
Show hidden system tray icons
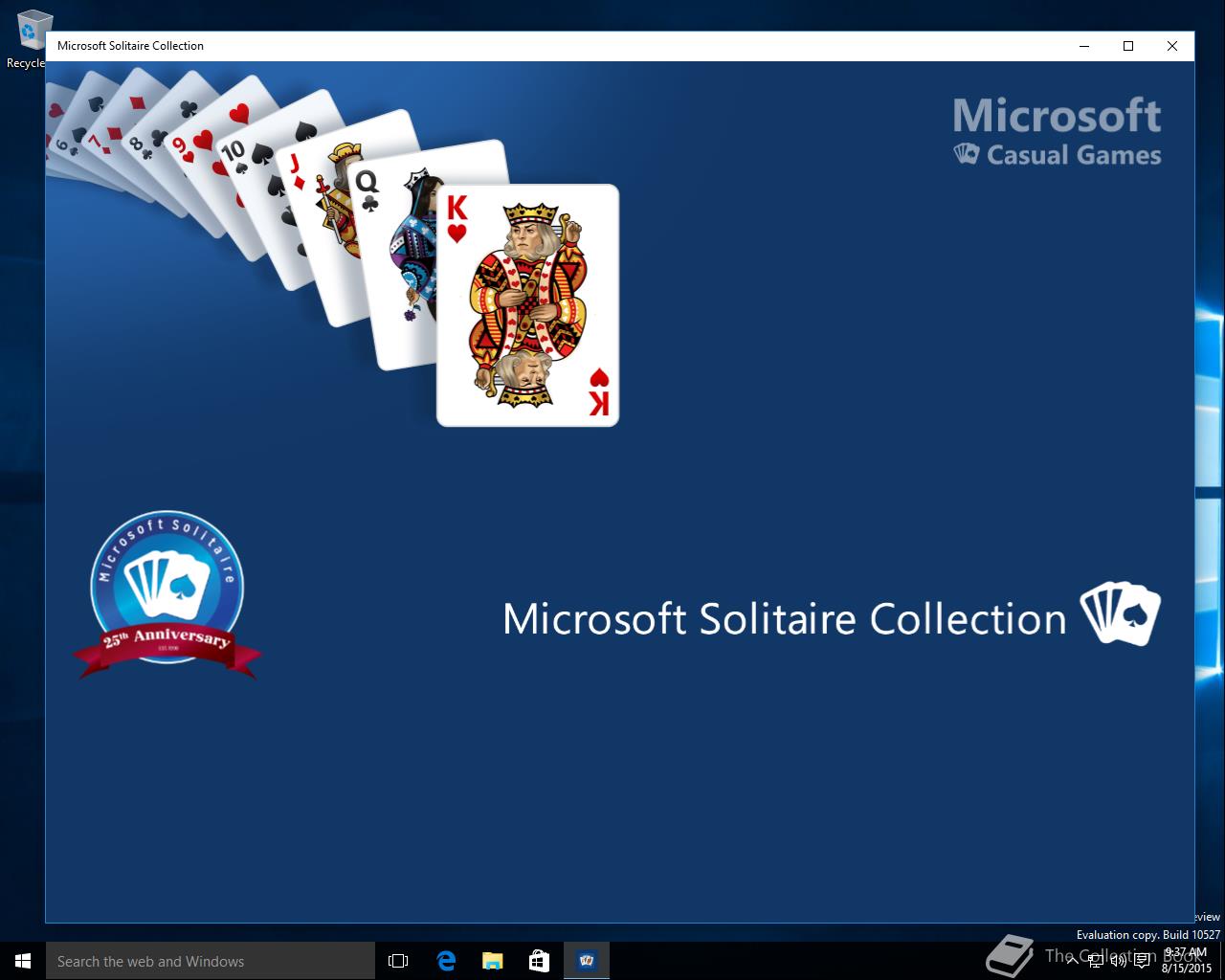pyautogui.click(x=1073, y=961)
